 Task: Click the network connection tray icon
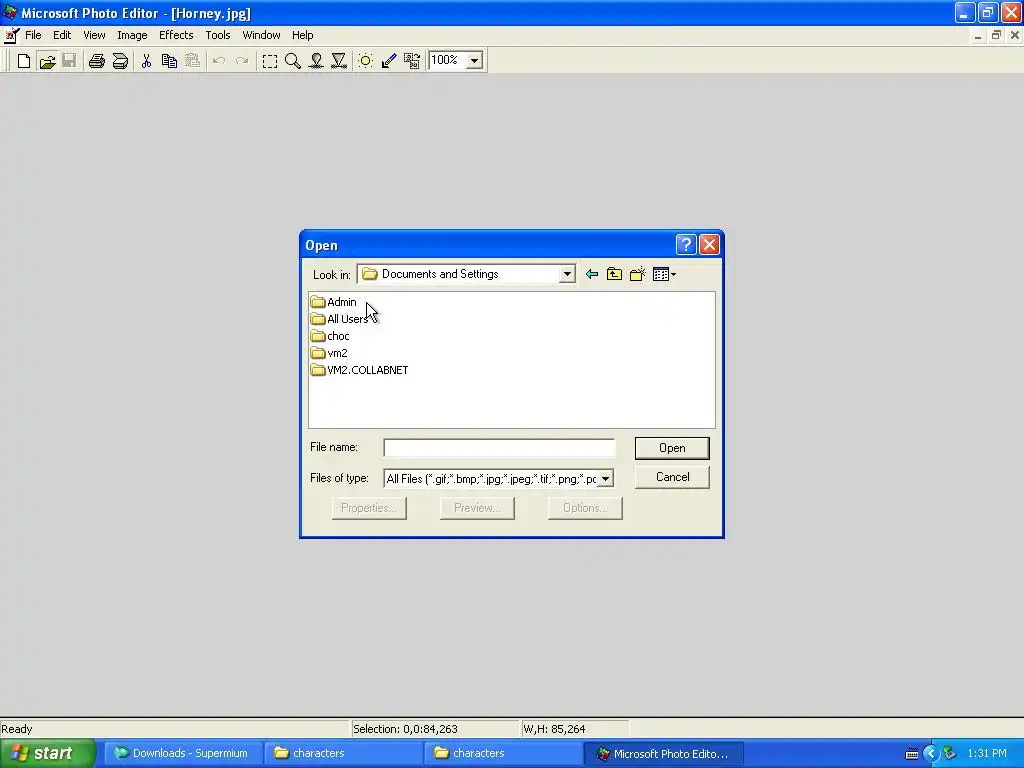coord(950,754)
